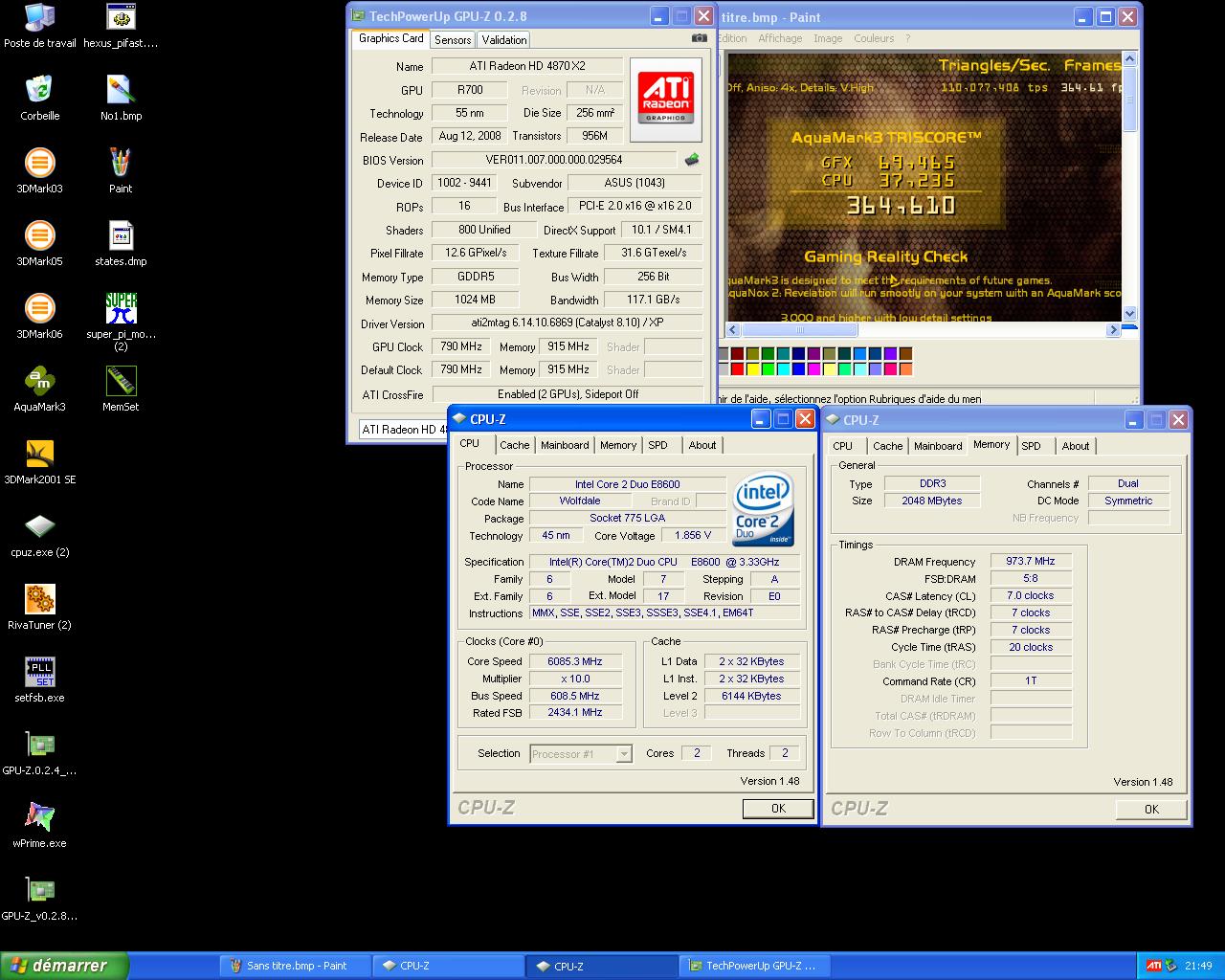Click Paint vertical scrollbar down arrow

coord(1129,313)
